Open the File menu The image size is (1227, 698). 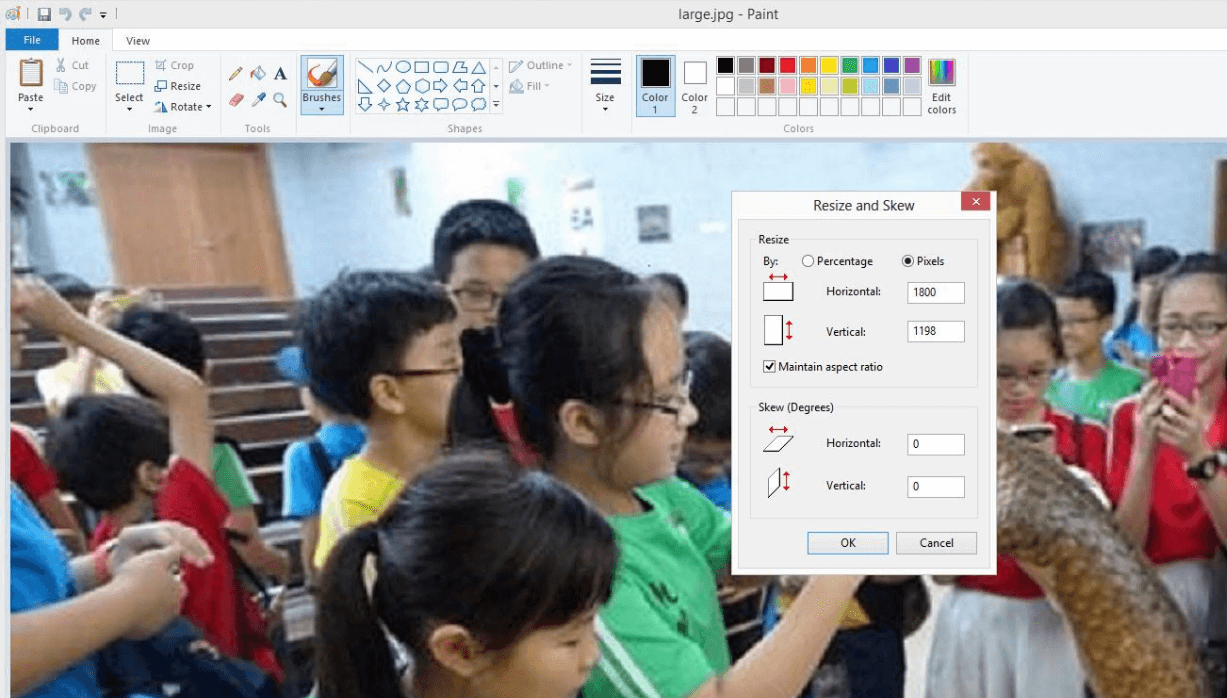[32, 40]
